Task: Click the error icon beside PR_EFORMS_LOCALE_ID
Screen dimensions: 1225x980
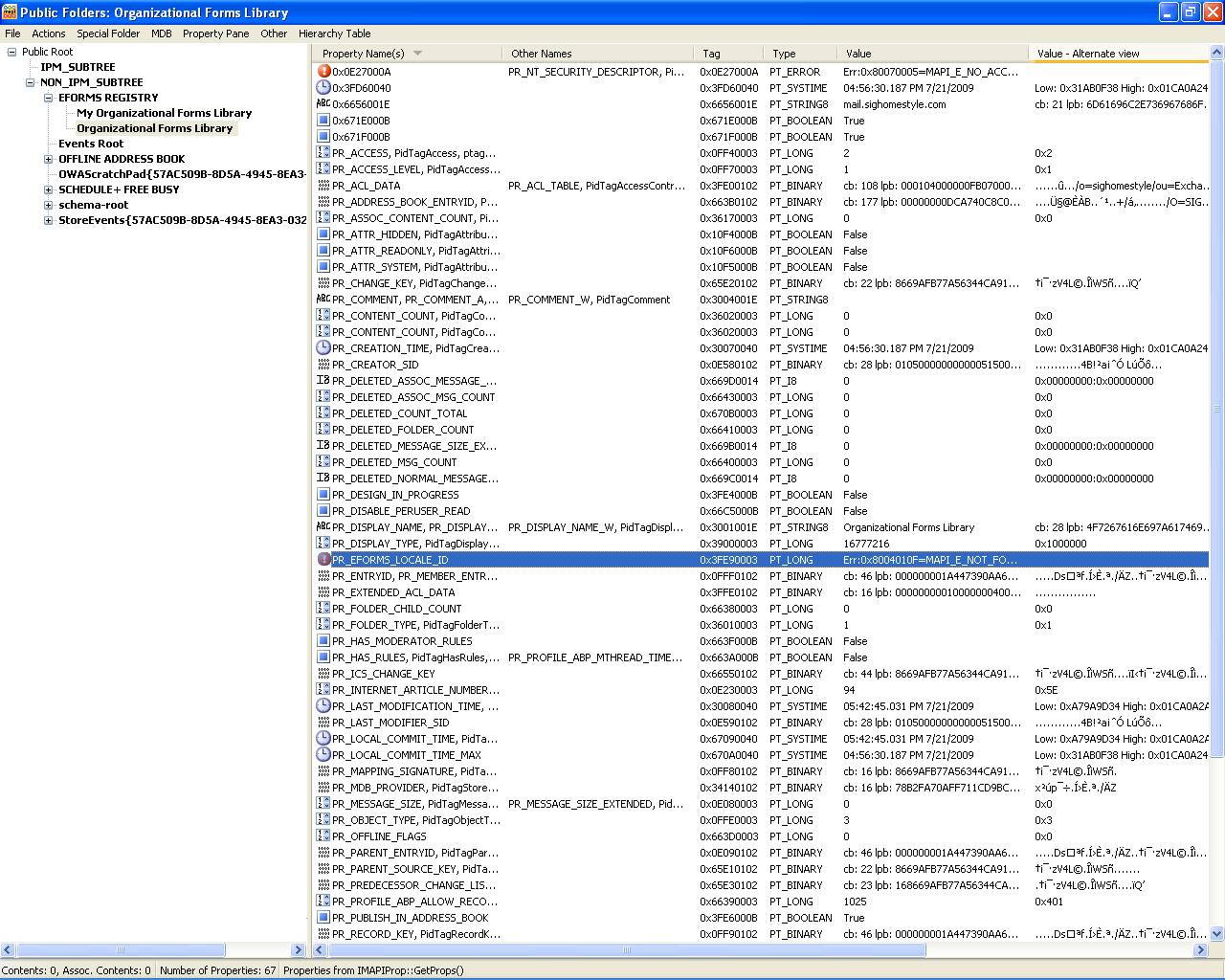Action: point(323,560)
